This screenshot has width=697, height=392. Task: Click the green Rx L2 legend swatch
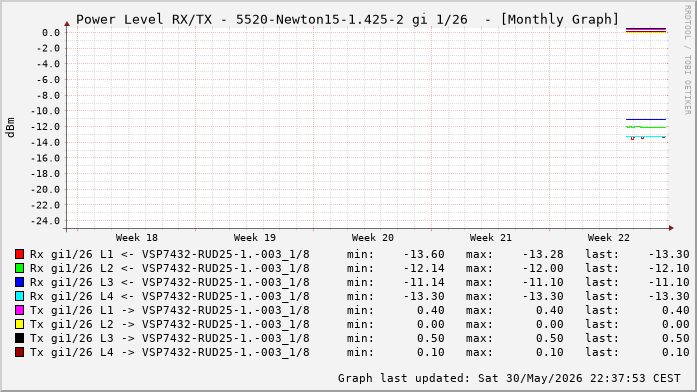(19, 268)
